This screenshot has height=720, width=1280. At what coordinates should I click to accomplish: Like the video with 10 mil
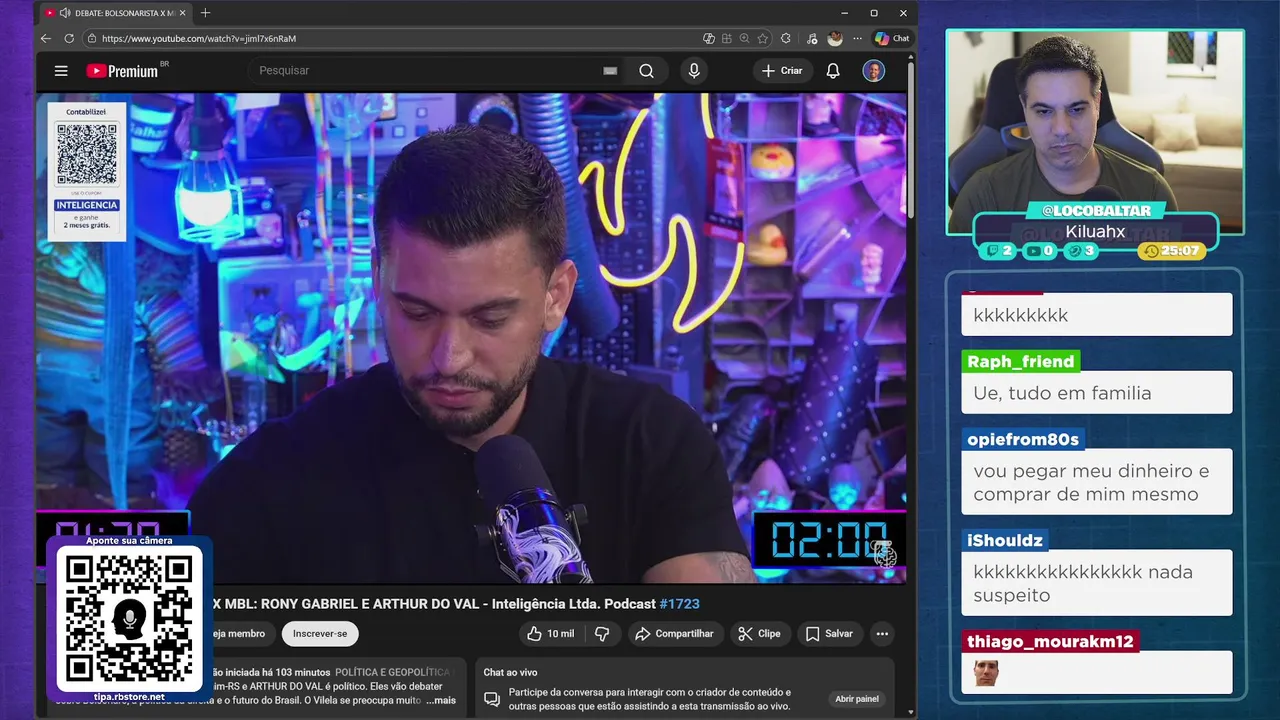point(550,634)
